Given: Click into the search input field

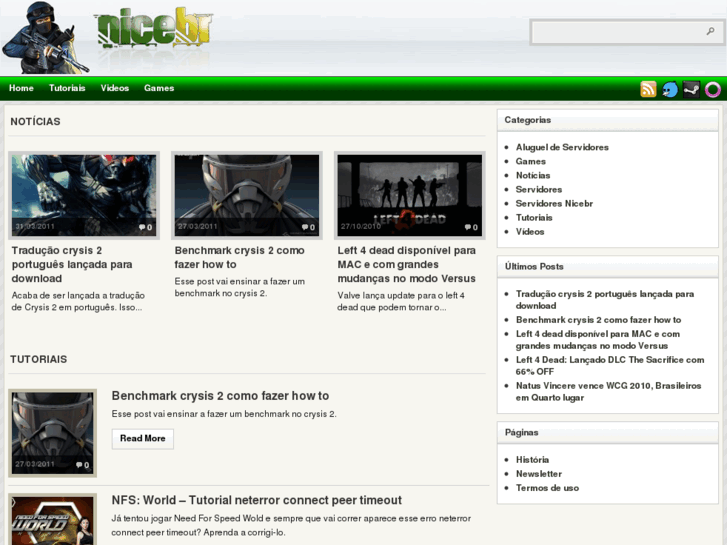Looking at the screenshot, I should pos(619,32).
